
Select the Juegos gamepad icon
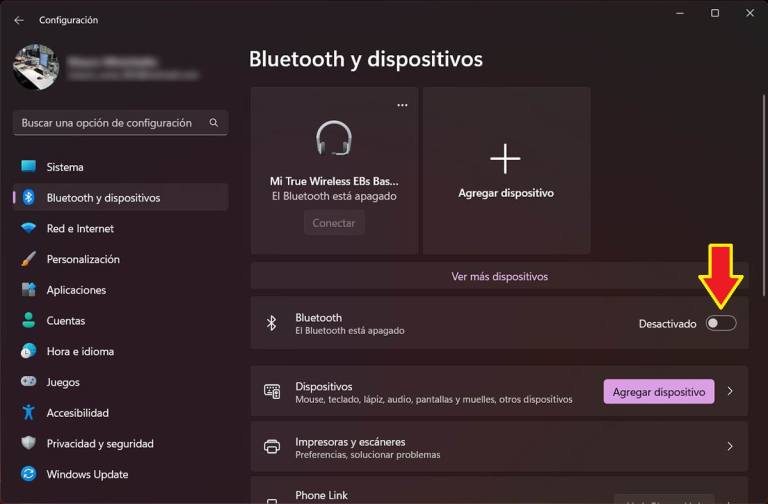(x=28, y=382)
